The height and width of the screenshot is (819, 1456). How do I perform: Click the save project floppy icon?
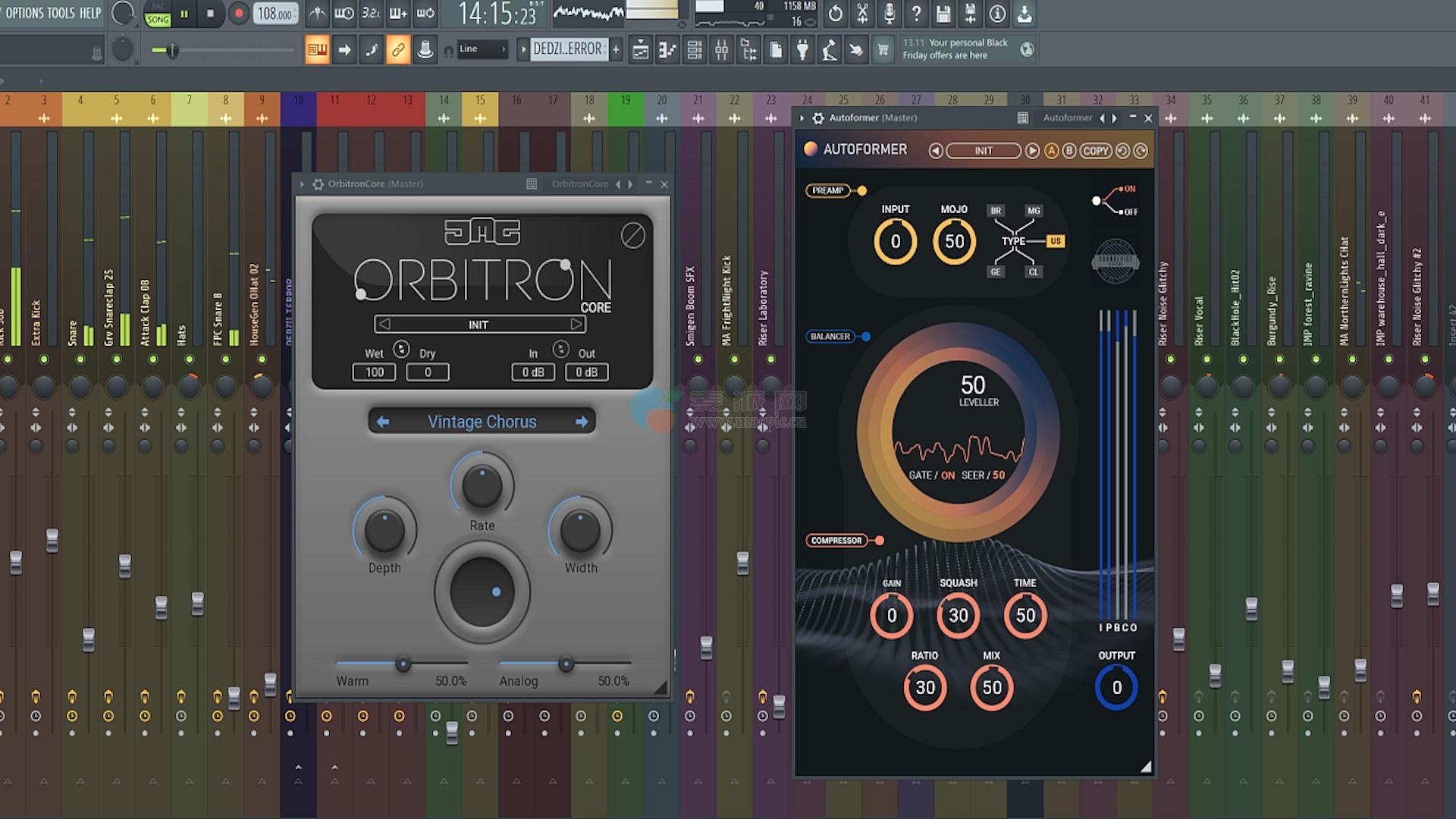point(943,14)
